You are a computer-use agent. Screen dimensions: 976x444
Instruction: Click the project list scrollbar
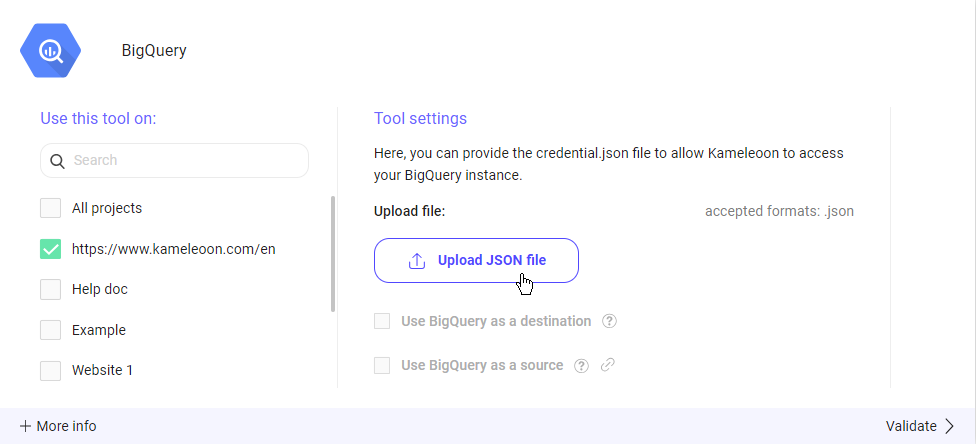point(333,254)
